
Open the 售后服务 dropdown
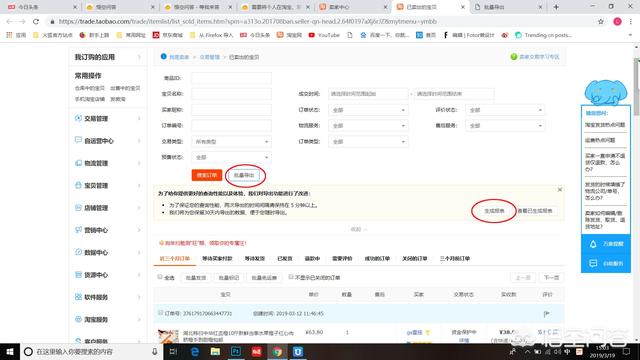click(x=505, y=126)
